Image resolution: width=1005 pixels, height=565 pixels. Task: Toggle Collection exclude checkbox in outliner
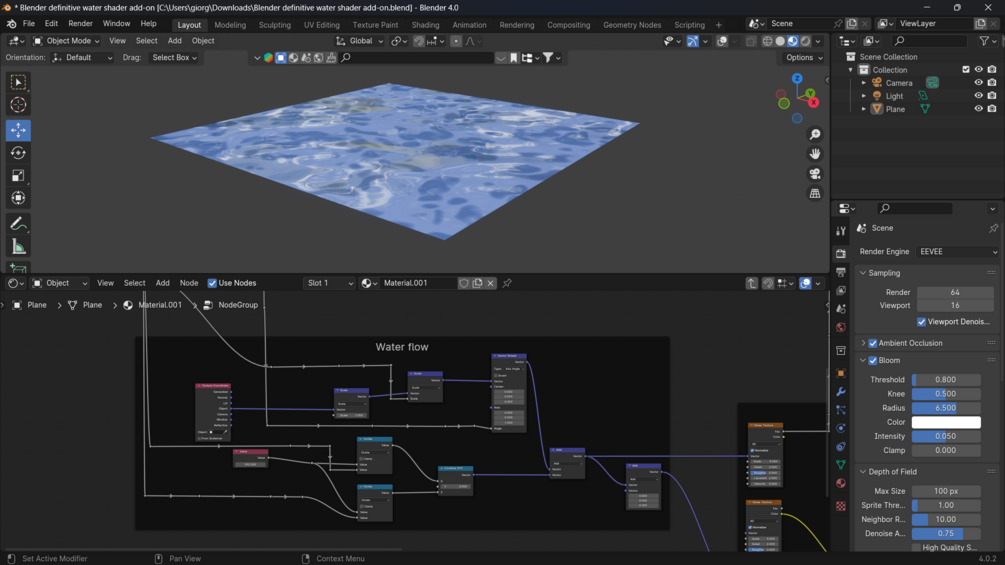tap(965, 70)
